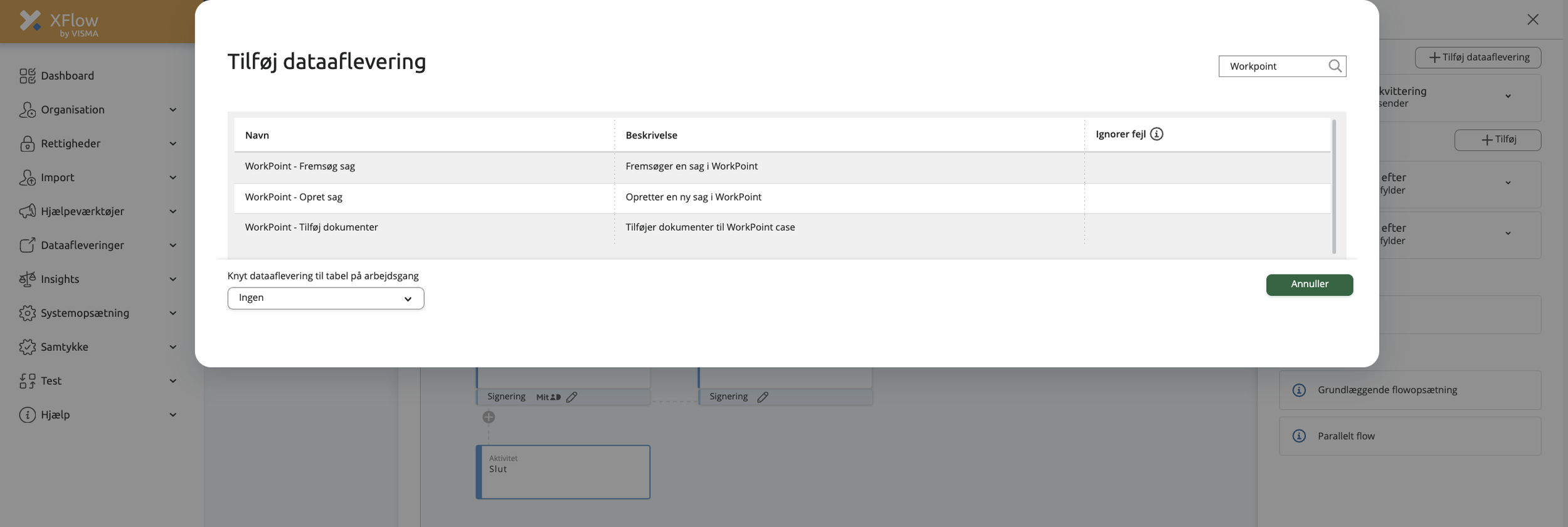Click the 'Tilføj dataaflevering' button behind dialog
The height and width of the screenshot is (527, 1568).
[x=1478, y=58]
